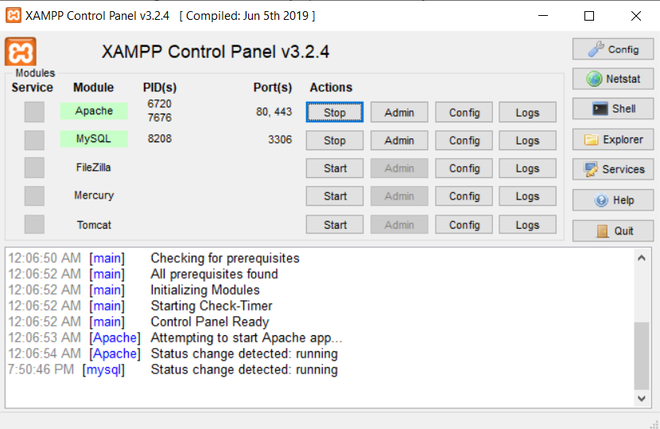Open Netstat from the right sidebar
This screenshot has width=660, height=429.
[x=613, y=79]
